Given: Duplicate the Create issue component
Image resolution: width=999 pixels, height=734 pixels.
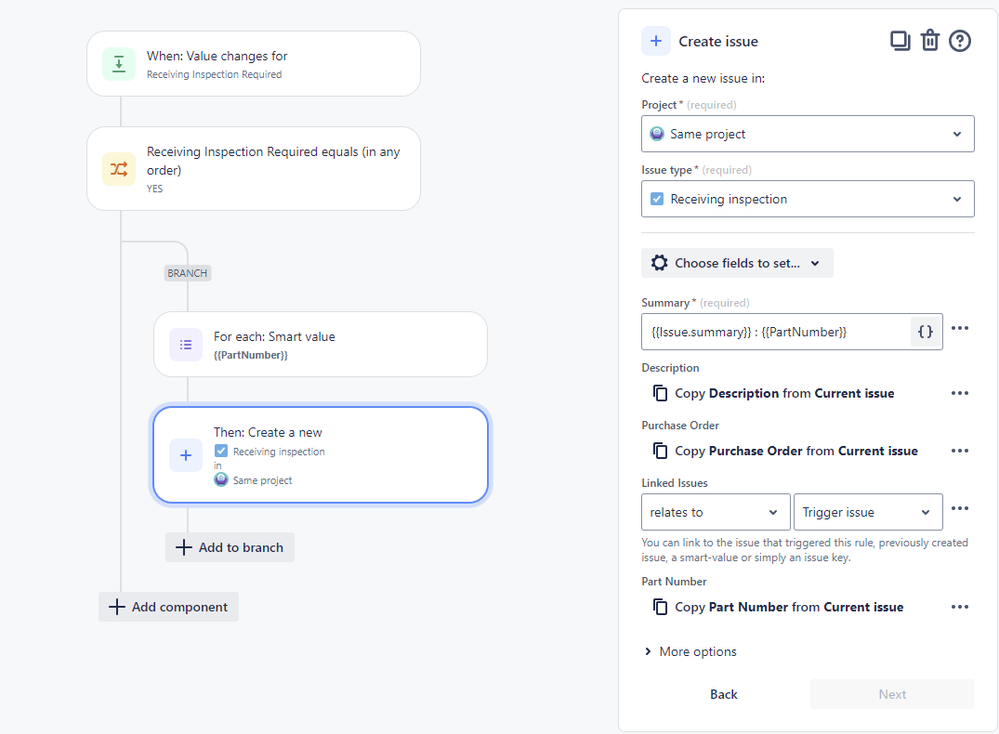Looking at the screenshot, I should pyautogui.click(x=900, y=41).
